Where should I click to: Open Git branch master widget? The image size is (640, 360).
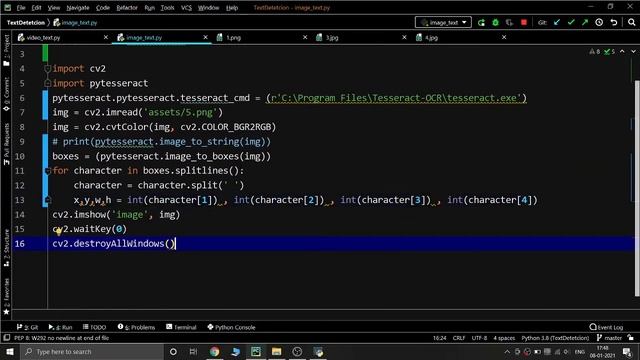pyautogui.click(x=609, y=338)
